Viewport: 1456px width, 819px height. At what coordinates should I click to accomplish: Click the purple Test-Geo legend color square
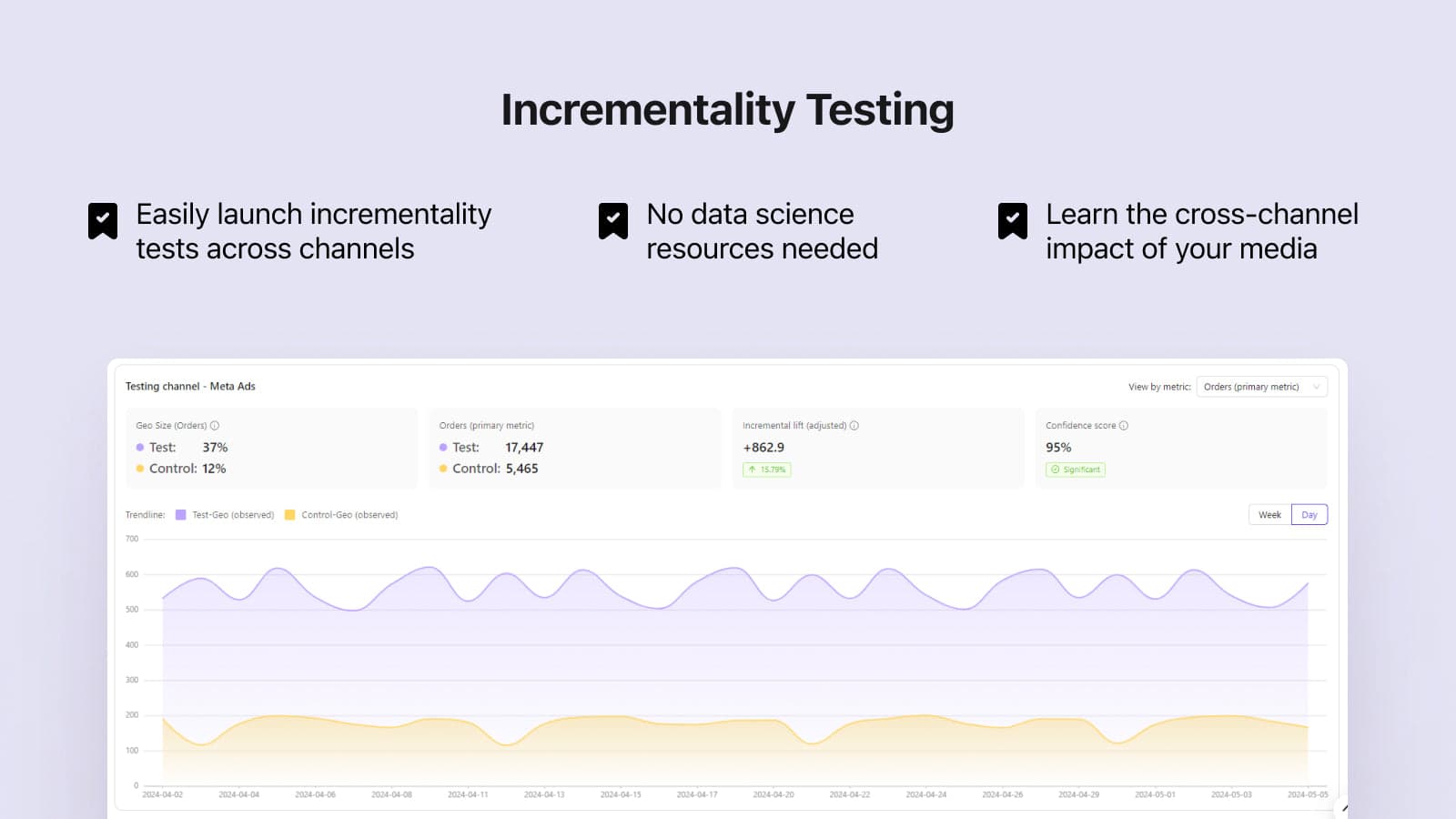[x=181, y=515]
